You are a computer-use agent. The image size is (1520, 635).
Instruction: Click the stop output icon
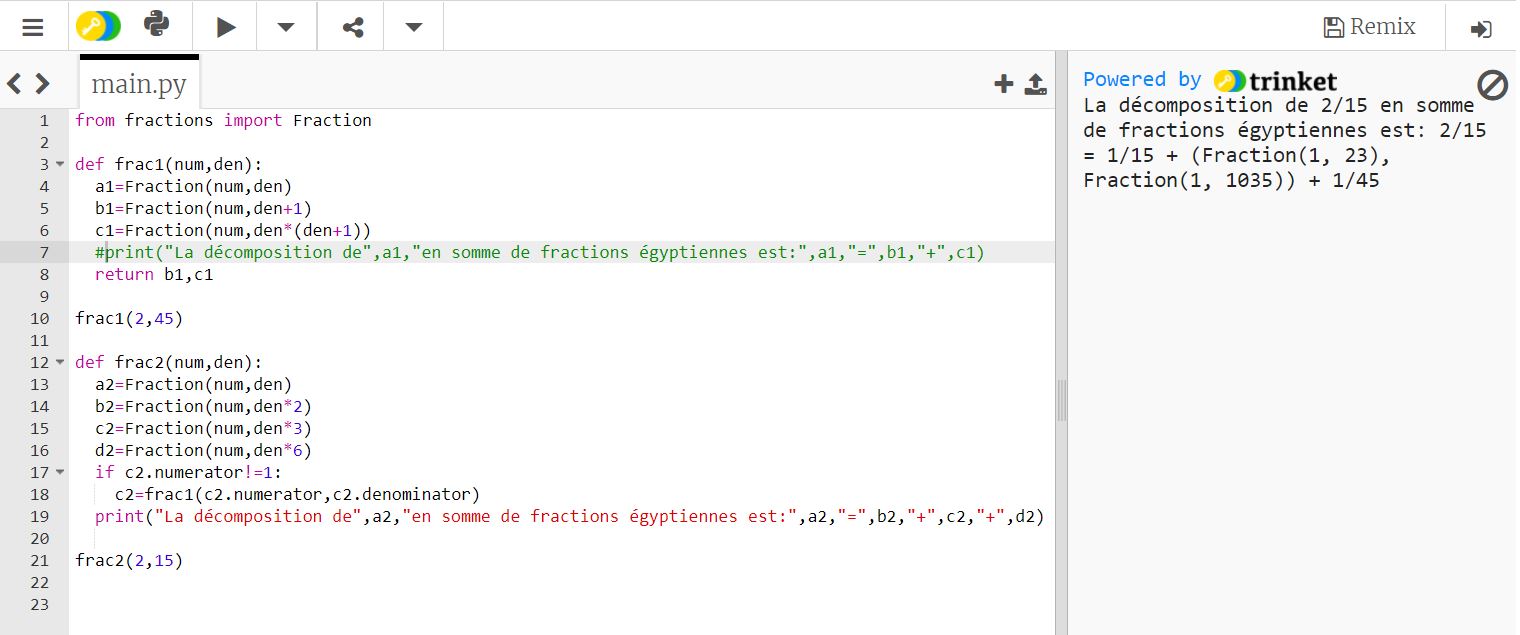click(x=1492, y=86)
